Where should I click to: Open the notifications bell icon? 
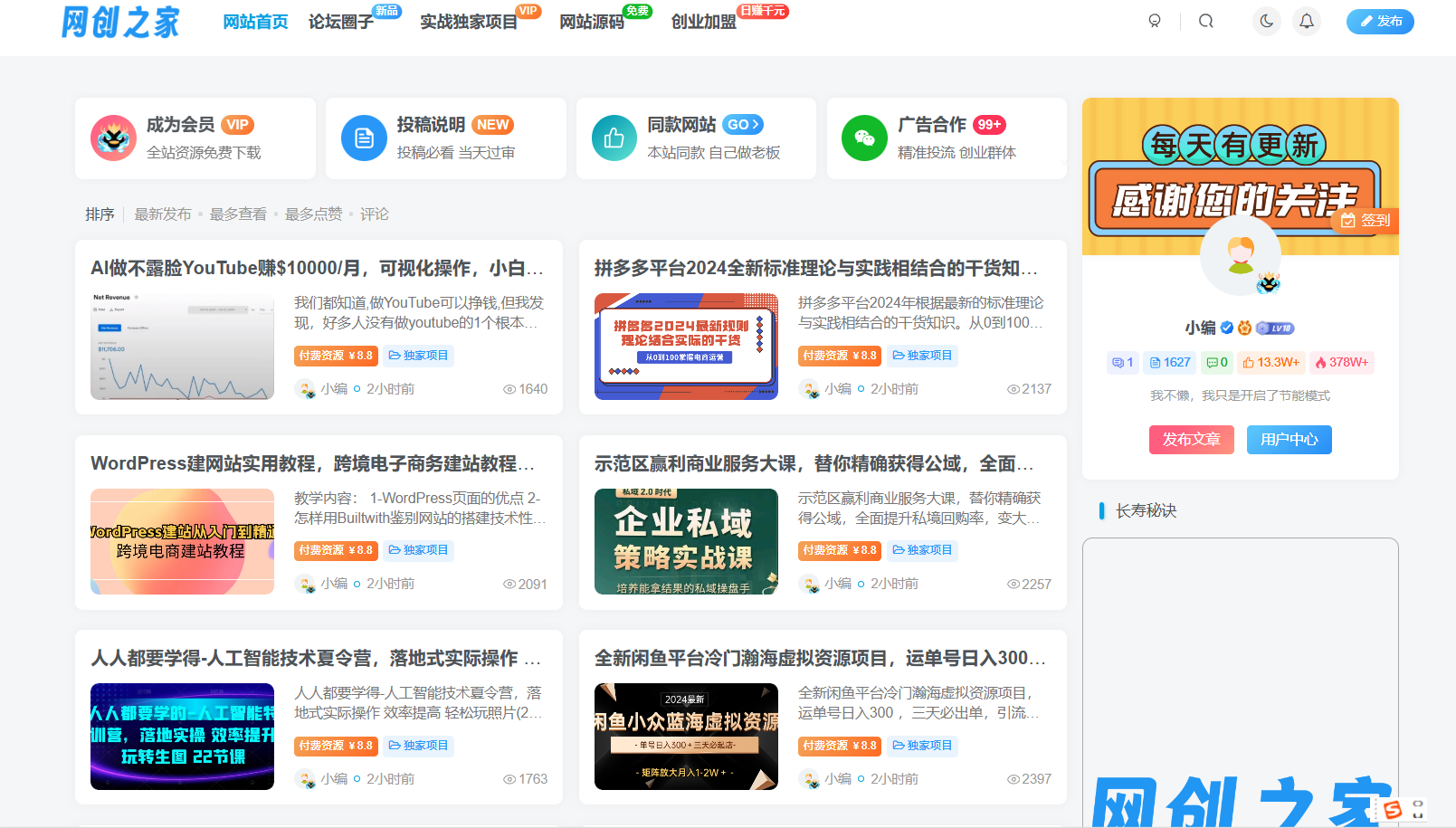1307,21
